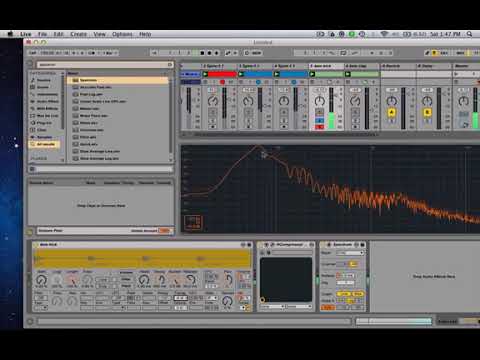This screenshot has height=360, width=480.
Task: Click hot-swap icon on kick device title
Action: (243, 245)
